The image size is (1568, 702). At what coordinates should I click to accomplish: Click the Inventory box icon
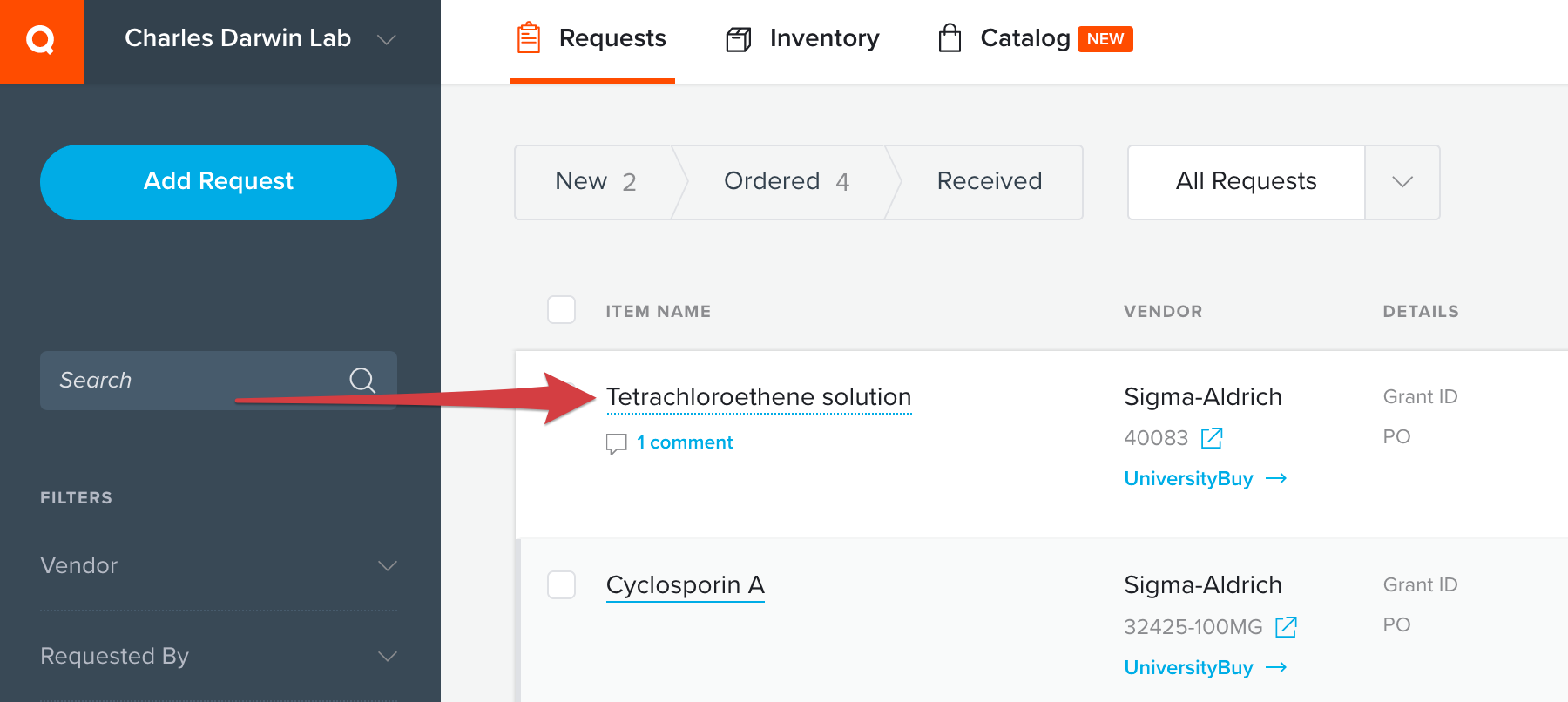point(739,39)
